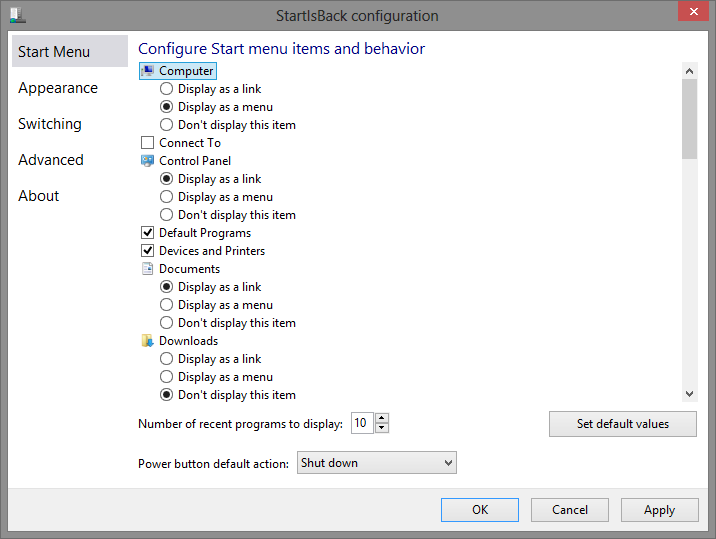Click the Cancel button

[569, 510]
